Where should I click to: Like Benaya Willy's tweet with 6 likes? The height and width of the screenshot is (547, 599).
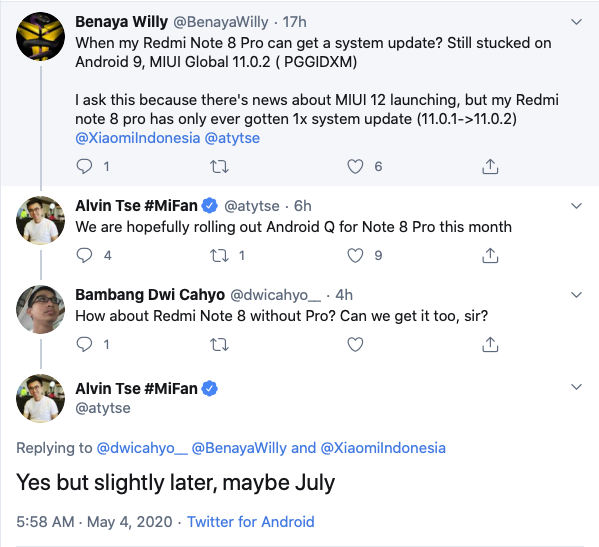[x=355, y=167]
